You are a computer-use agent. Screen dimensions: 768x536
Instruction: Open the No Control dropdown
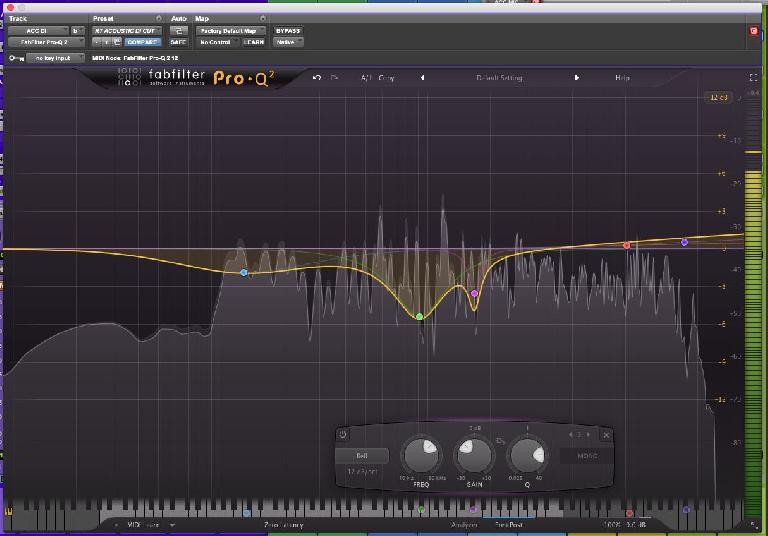[218, 42]
